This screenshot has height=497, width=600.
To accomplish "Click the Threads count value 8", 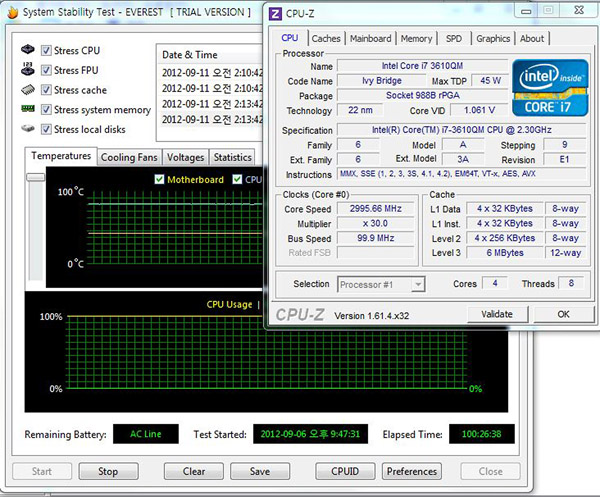I will click(x=571, y=283).
